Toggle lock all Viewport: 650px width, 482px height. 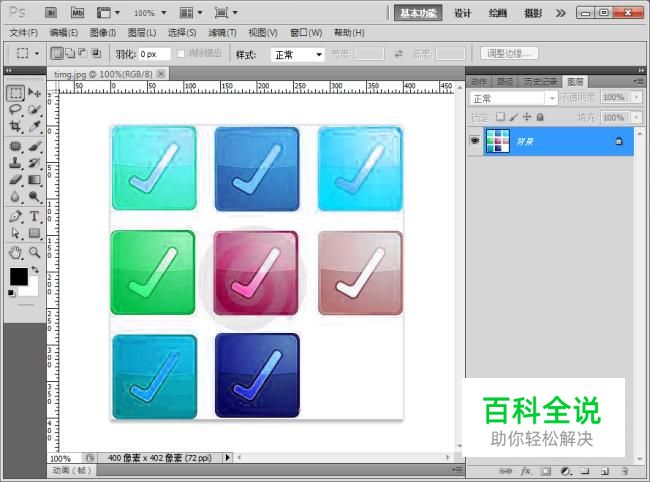coord(540,117)
